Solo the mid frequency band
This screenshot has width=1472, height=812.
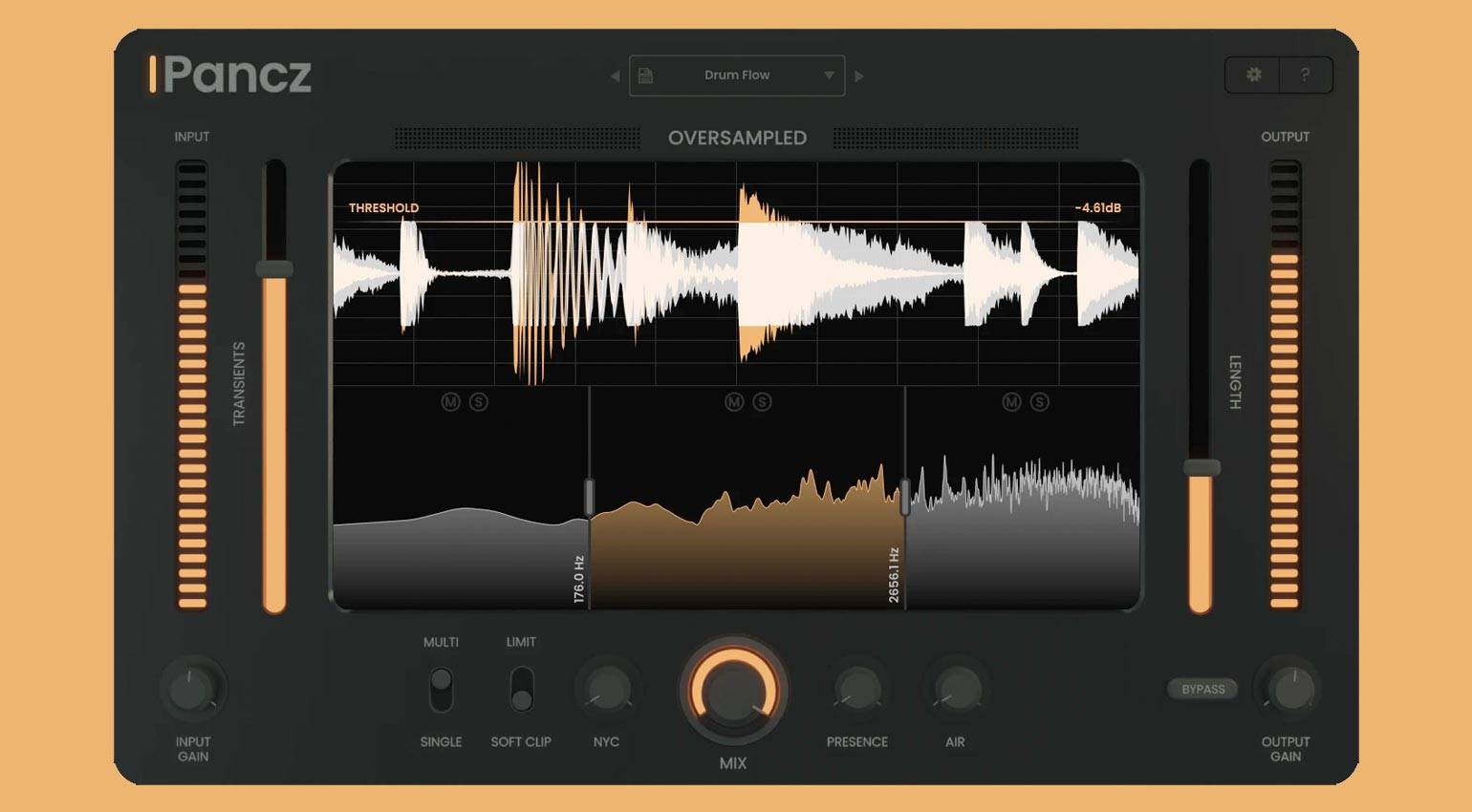click(762, 402)
